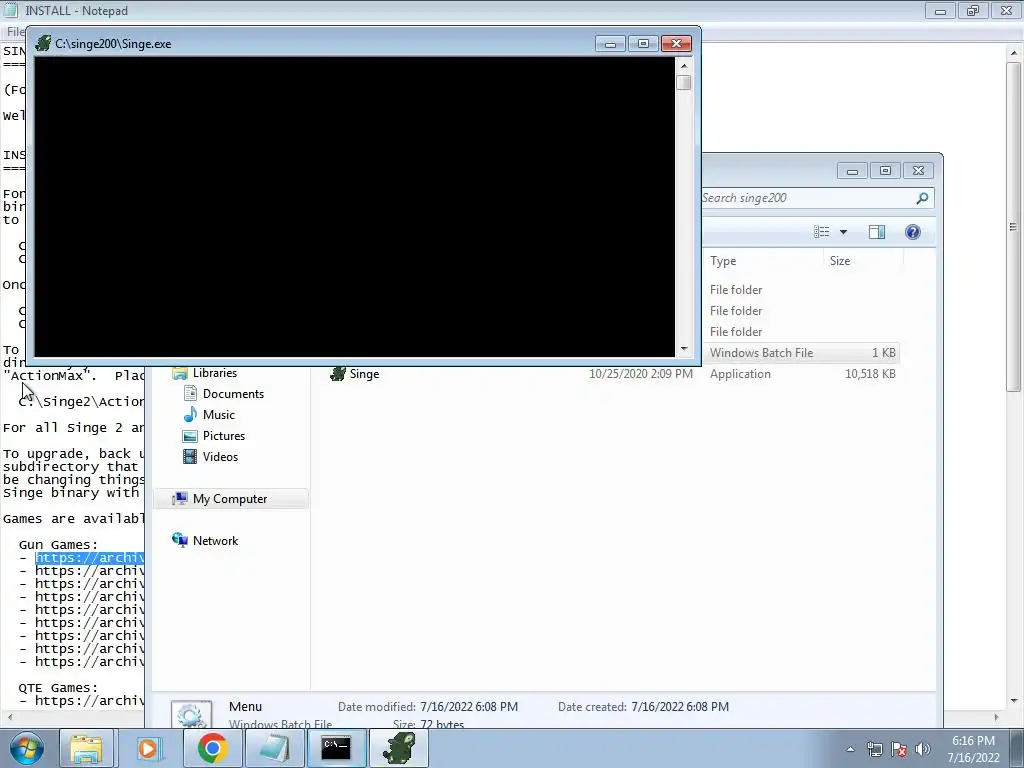The image size is (1024, 768).
Task: Click Notepad horizontal scroll right arrow
Action: [996, 717]
